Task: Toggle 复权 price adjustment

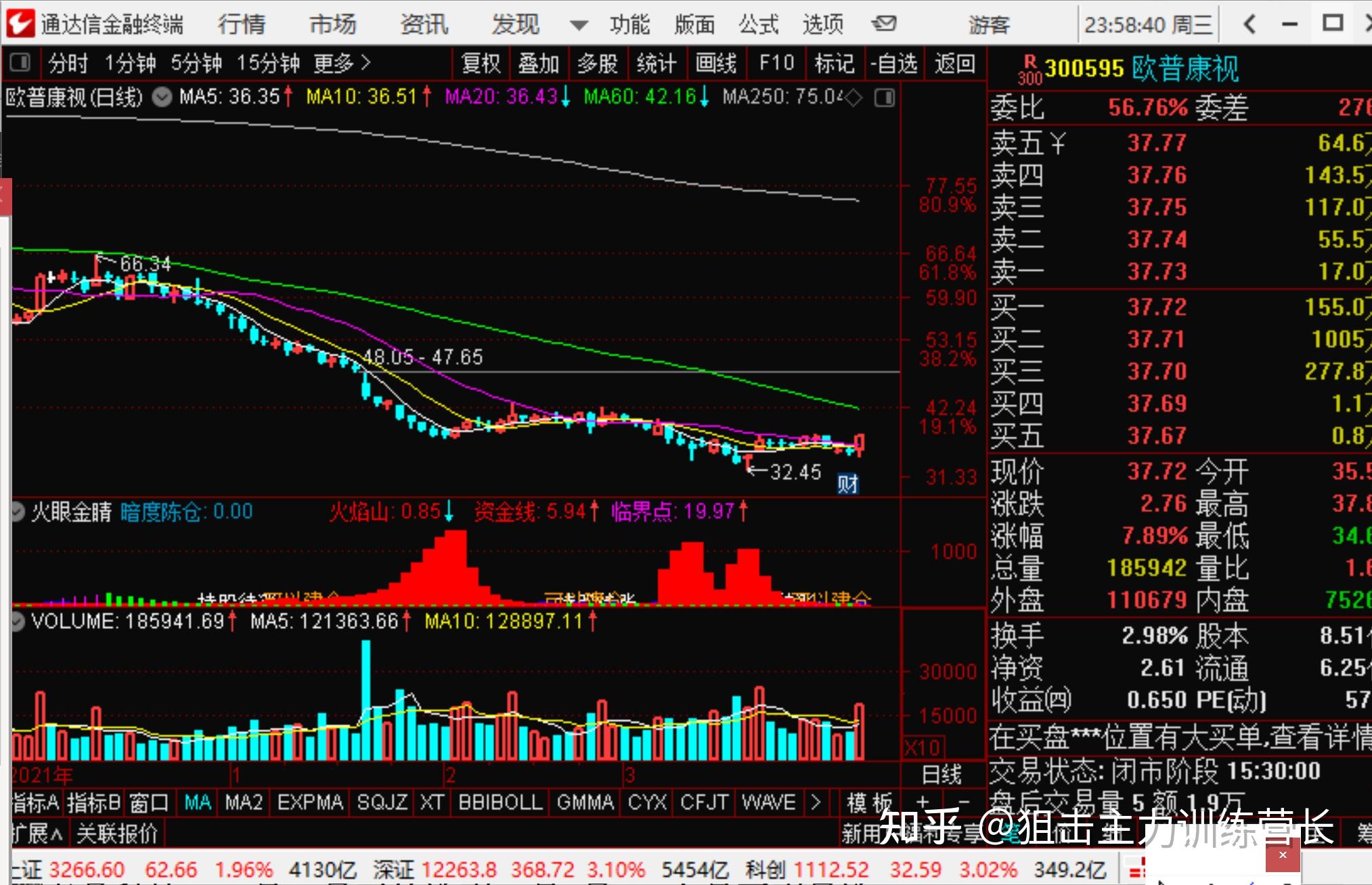Action: (481, 64)
